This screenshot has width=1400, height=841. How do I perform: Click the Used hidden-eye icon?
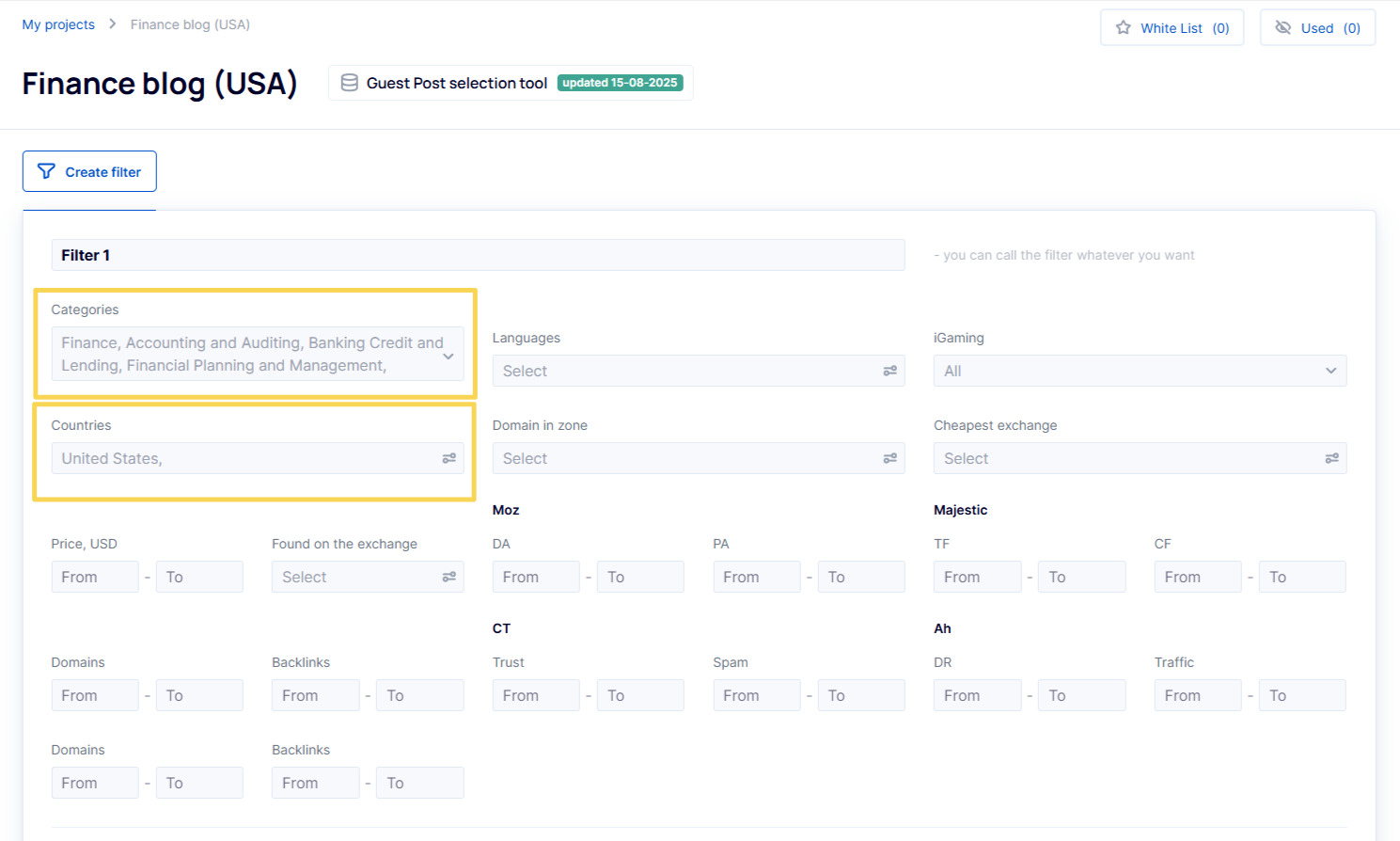point(1282,28)
